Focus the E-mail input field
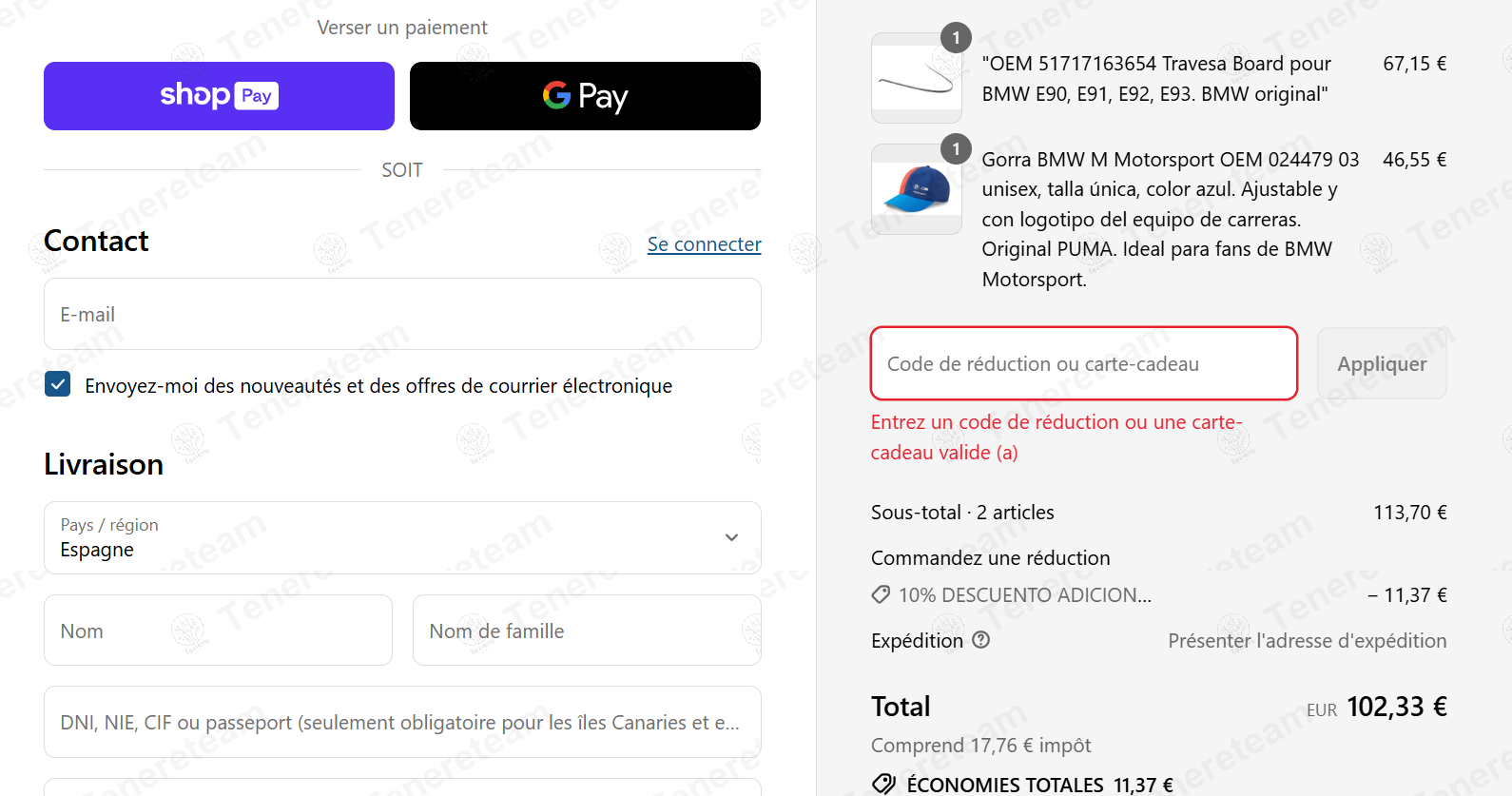This screenshot has height=796, width=1512. pos(402,314)
